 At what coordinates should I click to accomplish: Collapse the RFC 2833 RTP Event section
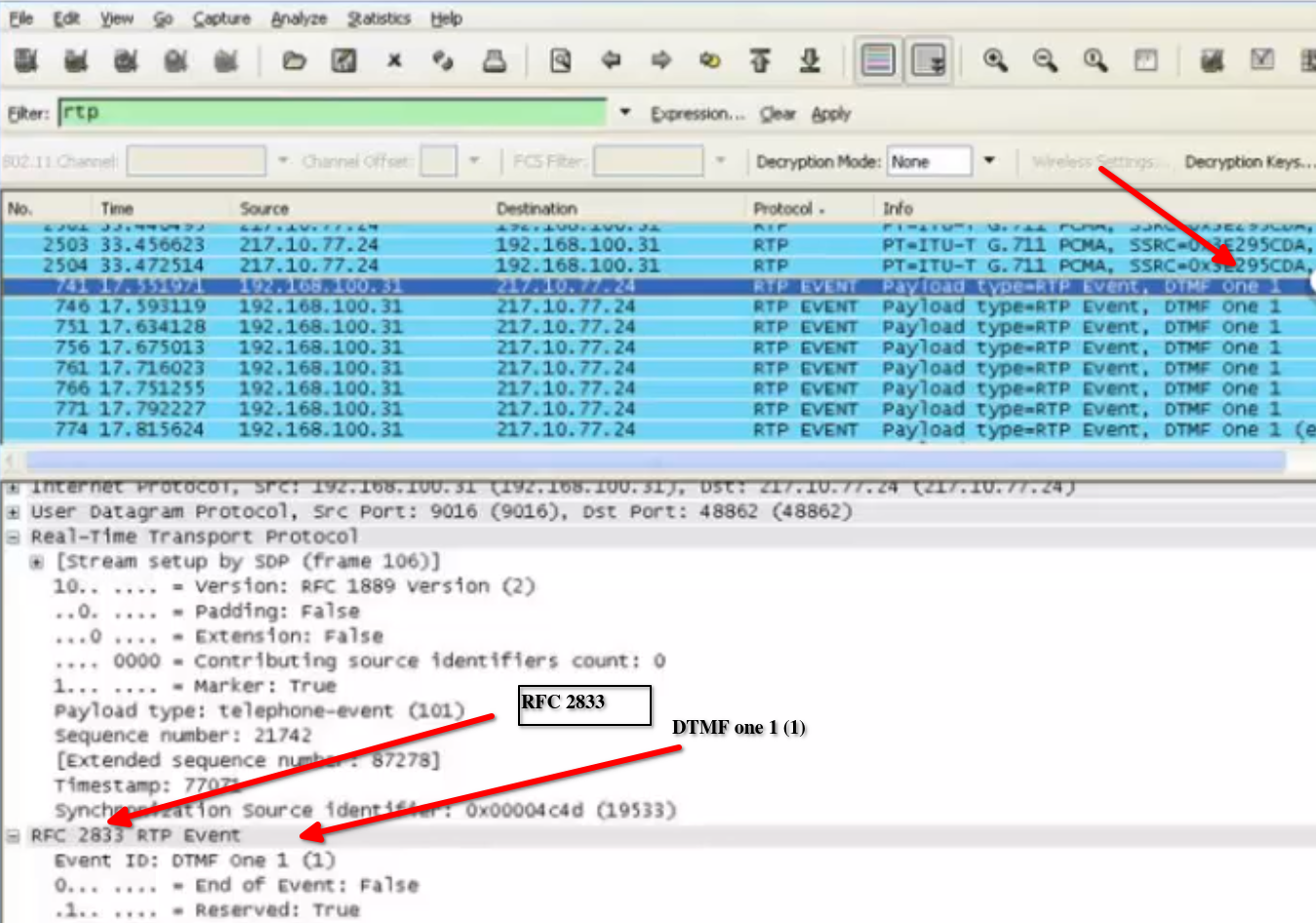14,836
